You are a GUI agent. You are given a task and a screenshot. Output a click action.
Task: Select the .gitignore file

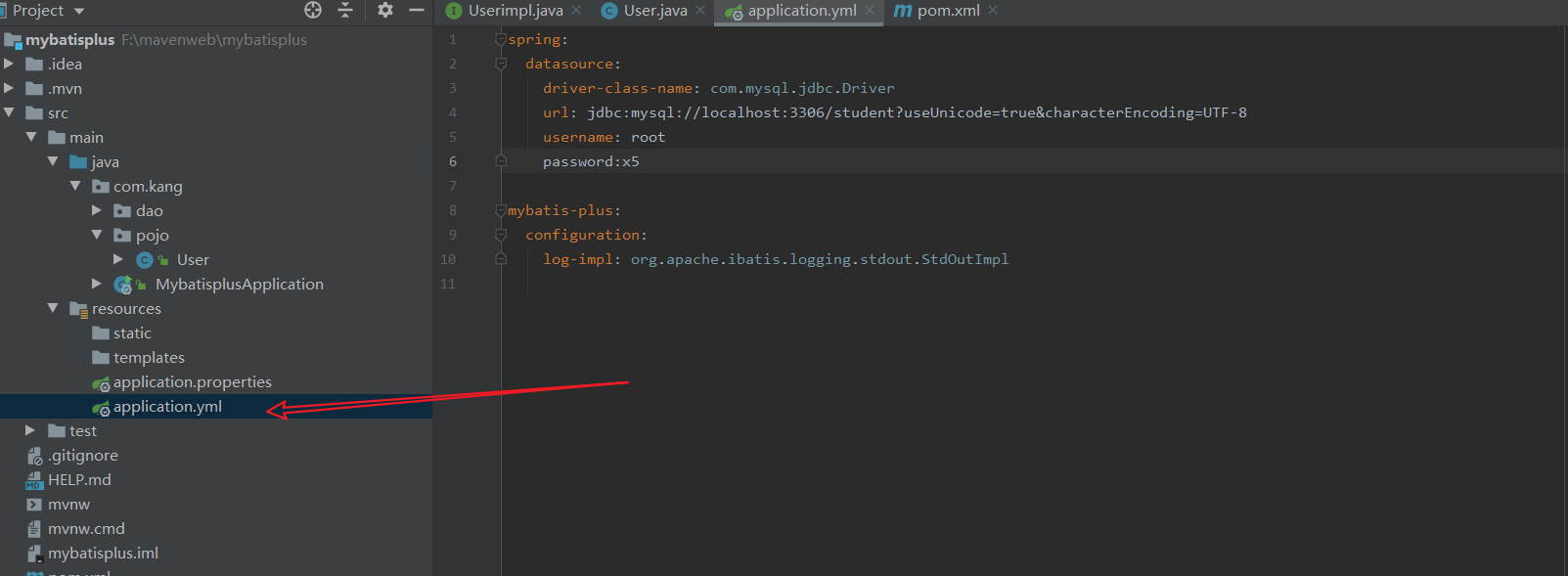[x=83, y=456]
